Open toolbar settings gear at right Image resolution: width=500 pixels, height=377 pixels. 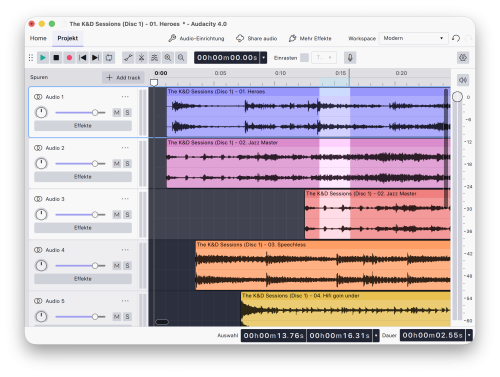(x=463, y=58)
